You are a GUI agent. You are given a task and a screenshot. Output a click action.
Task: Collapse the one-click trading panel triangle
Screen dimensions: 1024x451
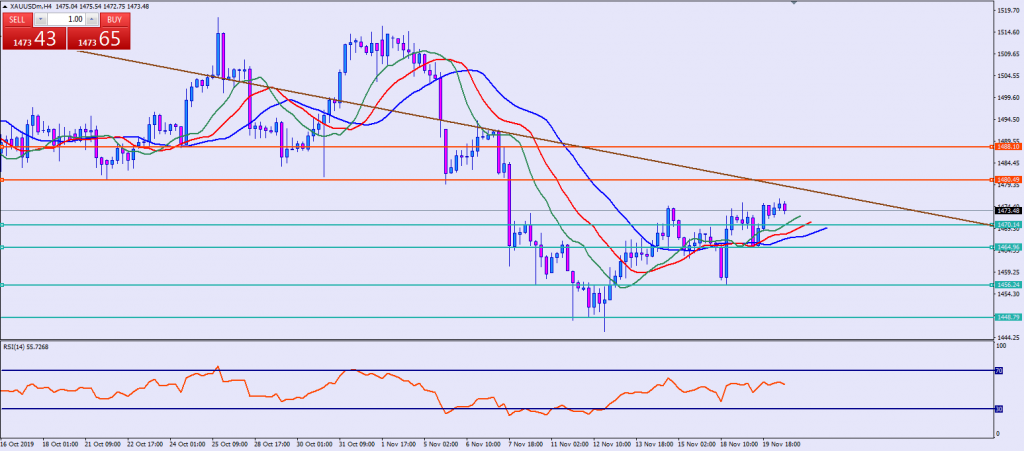click(4, 6)
